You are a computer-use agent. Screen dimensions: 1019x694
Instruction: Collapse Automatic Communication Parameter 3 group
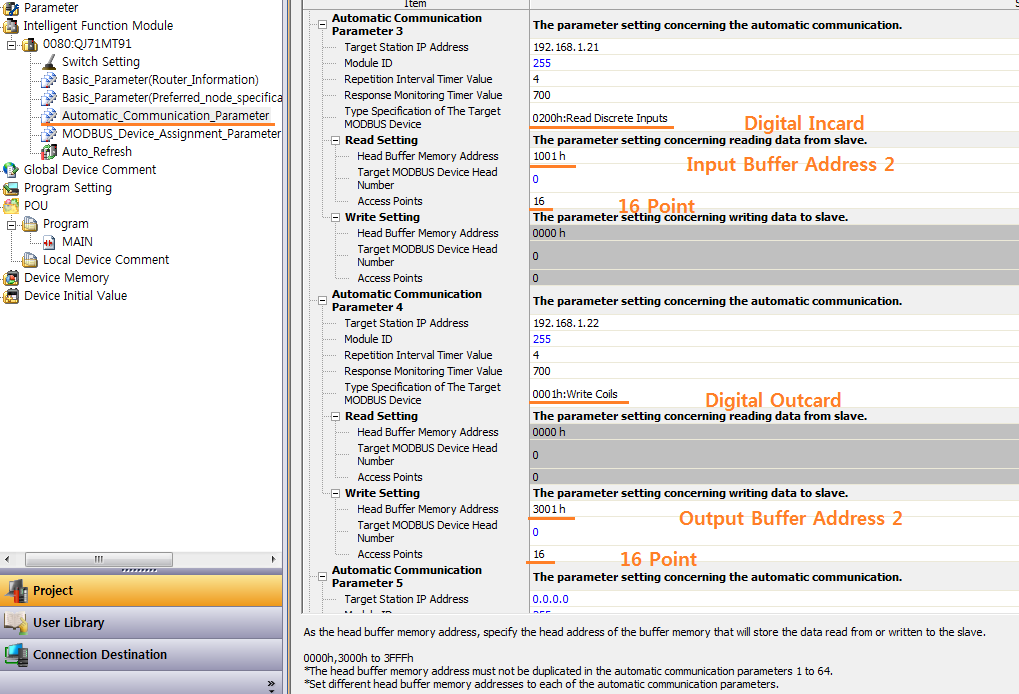[x=320, y=24]
